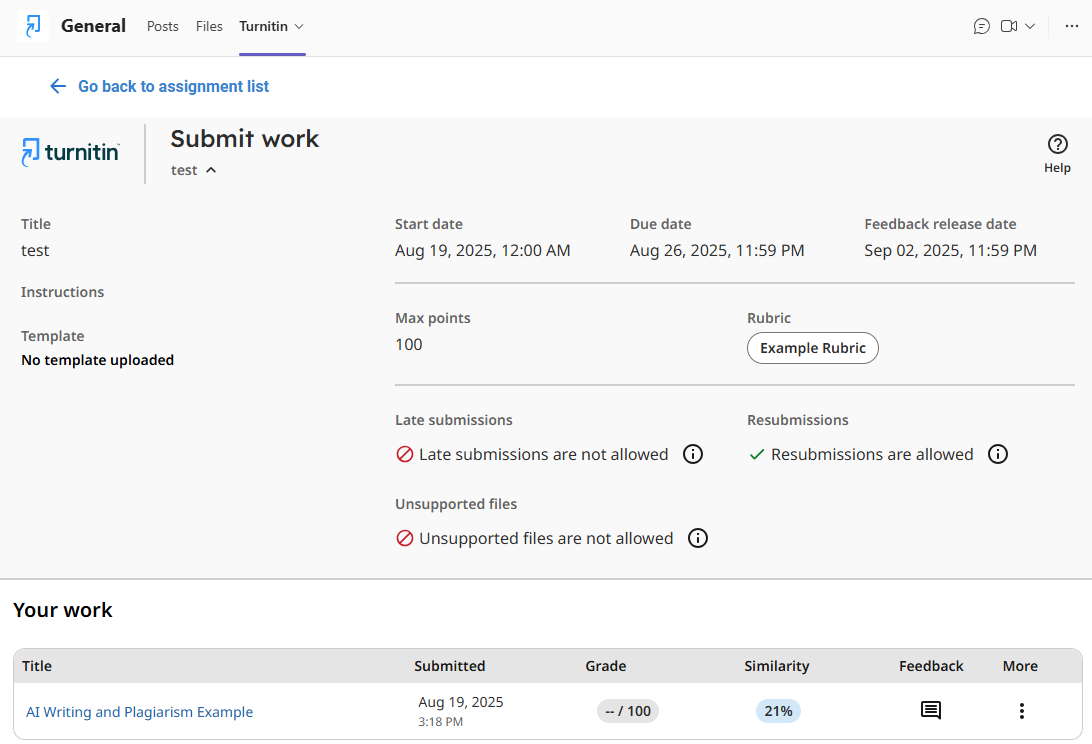
Task: Click the back arrow icon
Action: pos(58,86)
